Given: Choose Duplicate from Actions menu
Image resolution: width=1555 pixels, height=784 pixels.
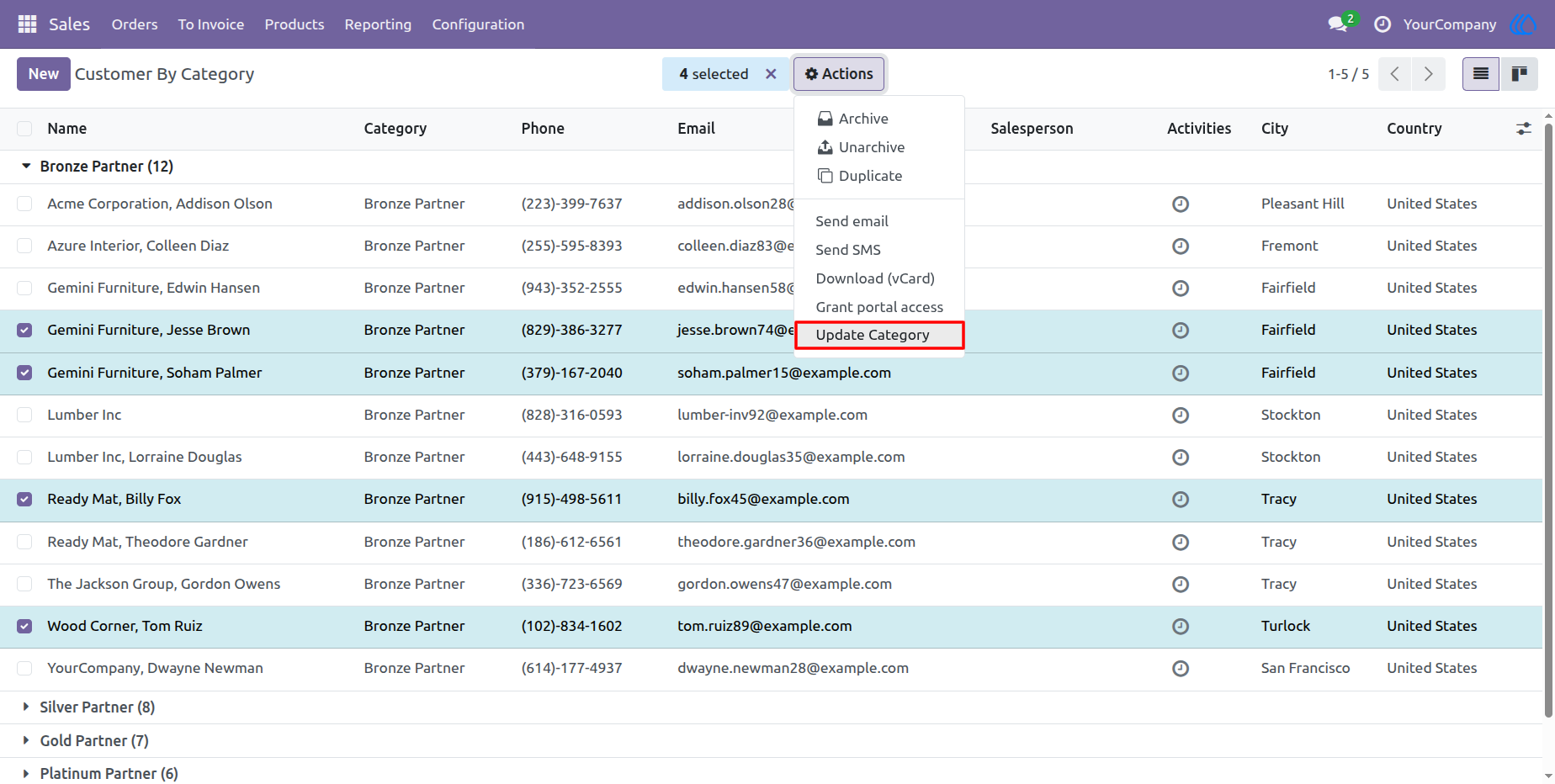Looking at the screenshot, I should tap(879, 176).
